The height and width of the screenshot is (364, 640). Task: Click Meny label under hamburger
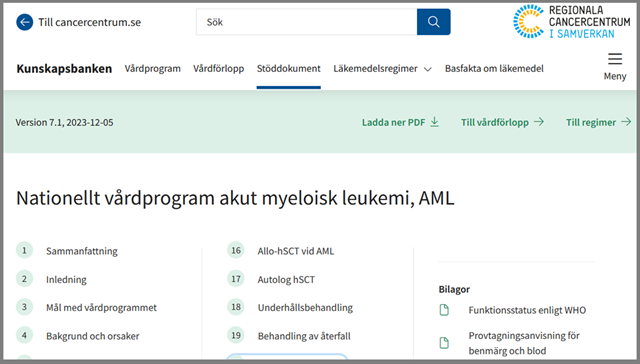[615, 76]
